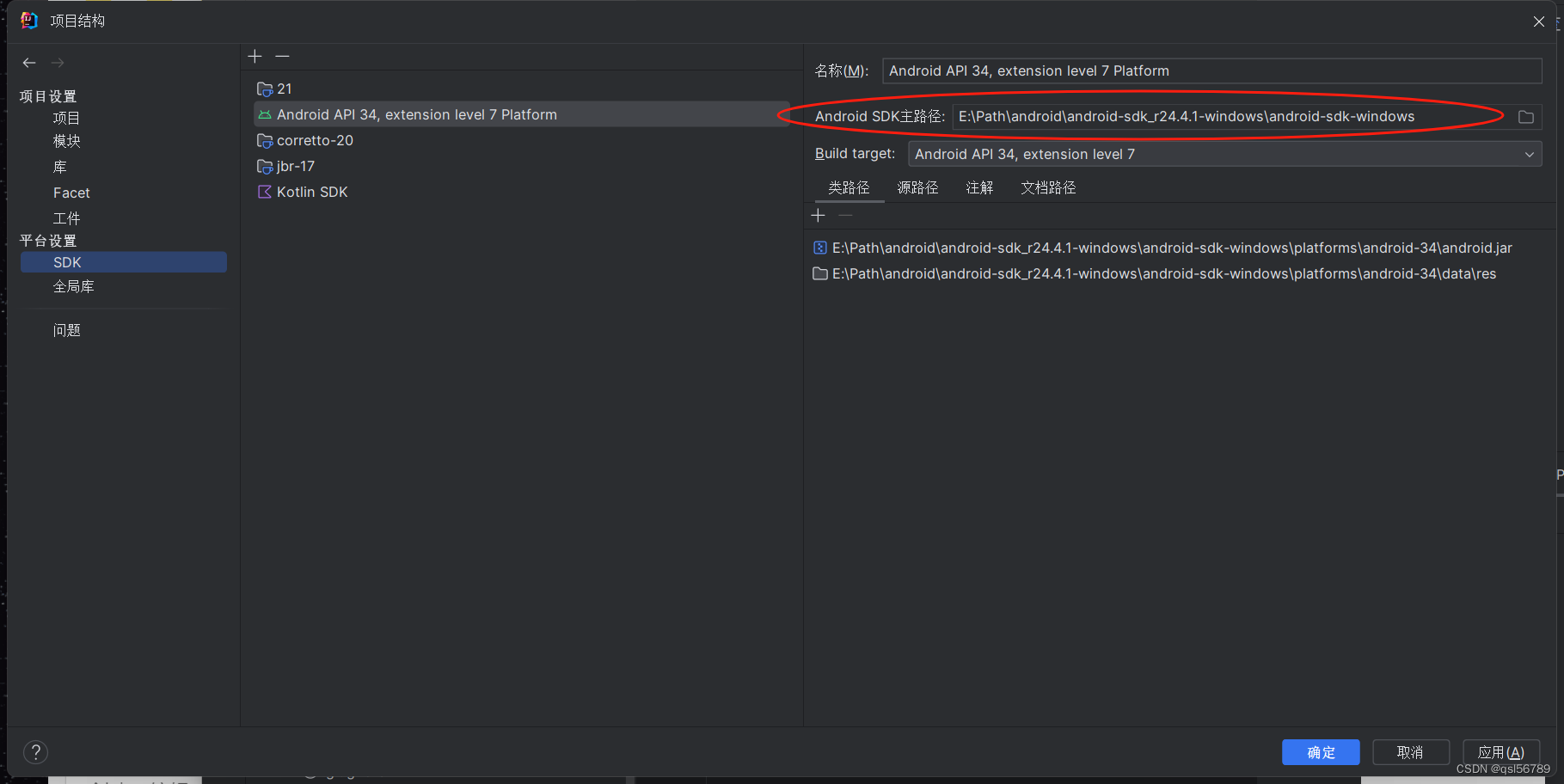
Task: Select the Kotlin SDK entry icon
Action: click(265, 191)
